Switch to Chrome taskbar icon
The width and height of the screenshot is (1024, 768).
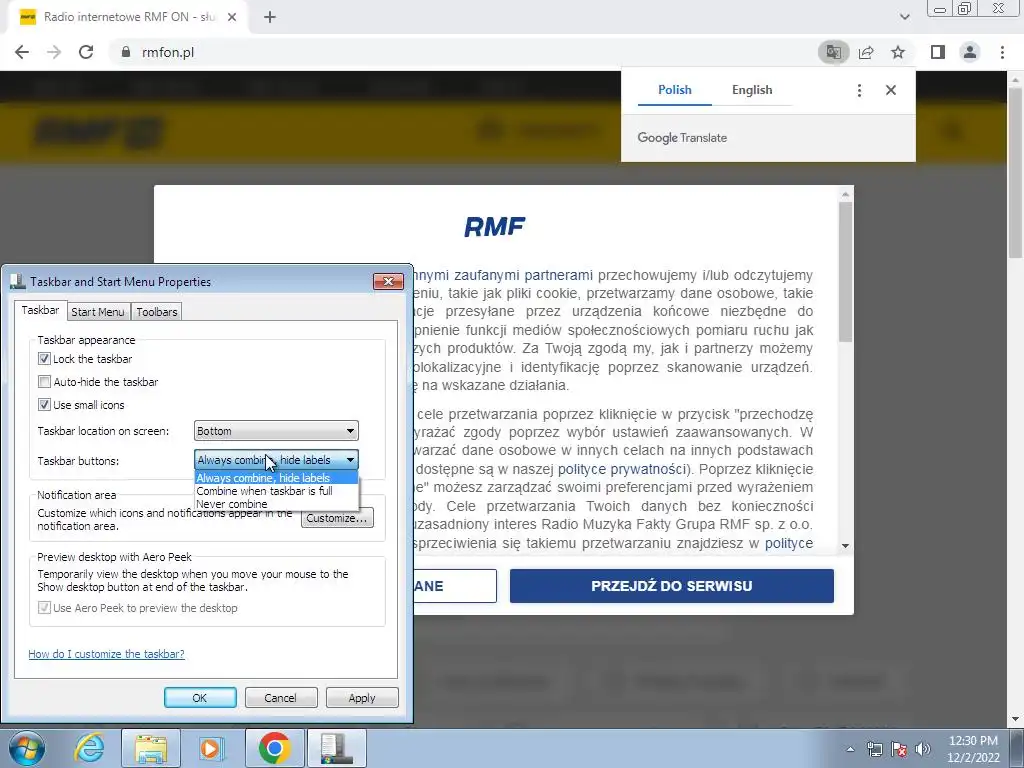pyautogui.click(x=274, y=748)
